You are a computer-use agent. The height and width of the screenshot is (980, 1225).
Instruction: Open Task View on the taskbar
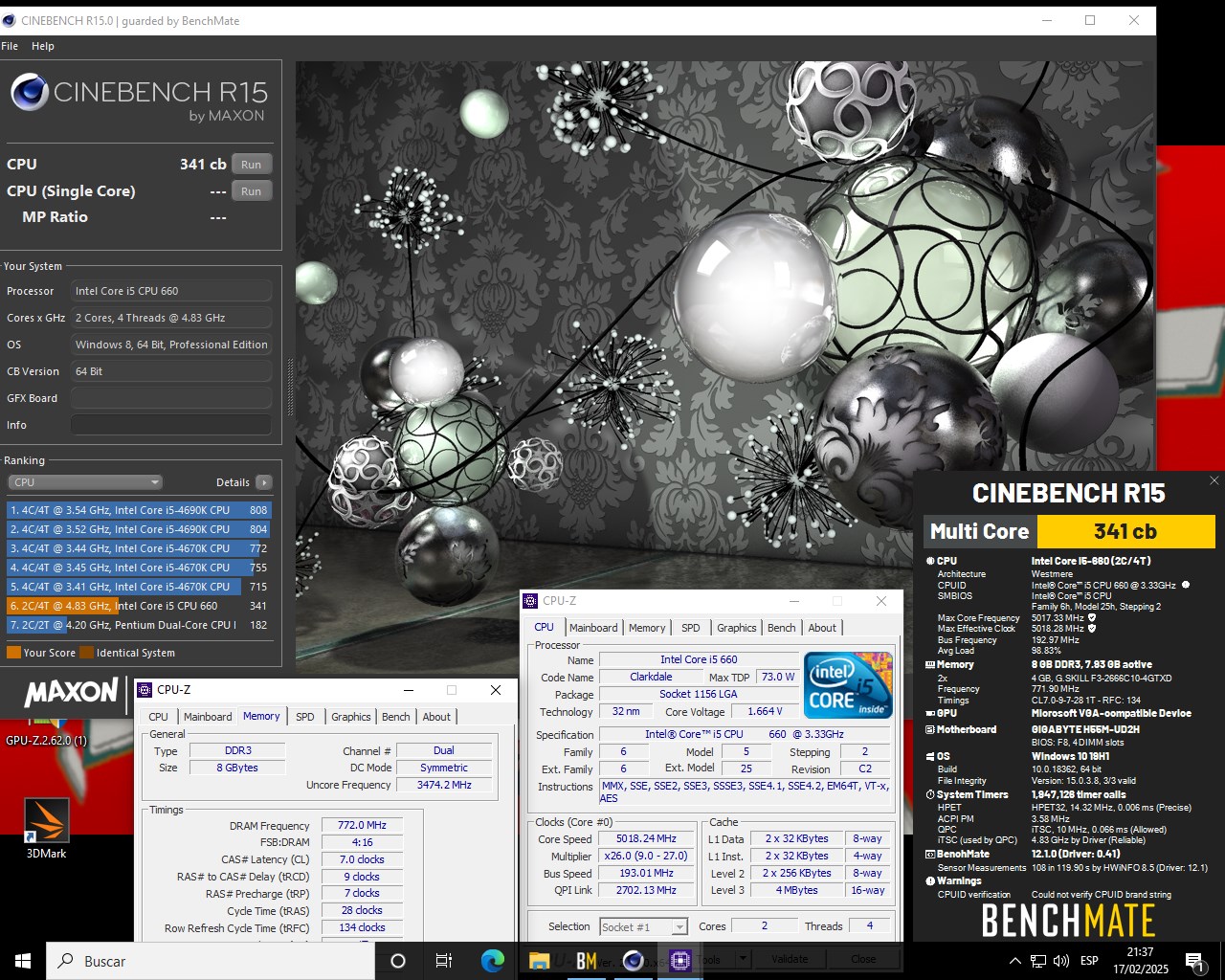pyautogui.click(x=444, y=961)
